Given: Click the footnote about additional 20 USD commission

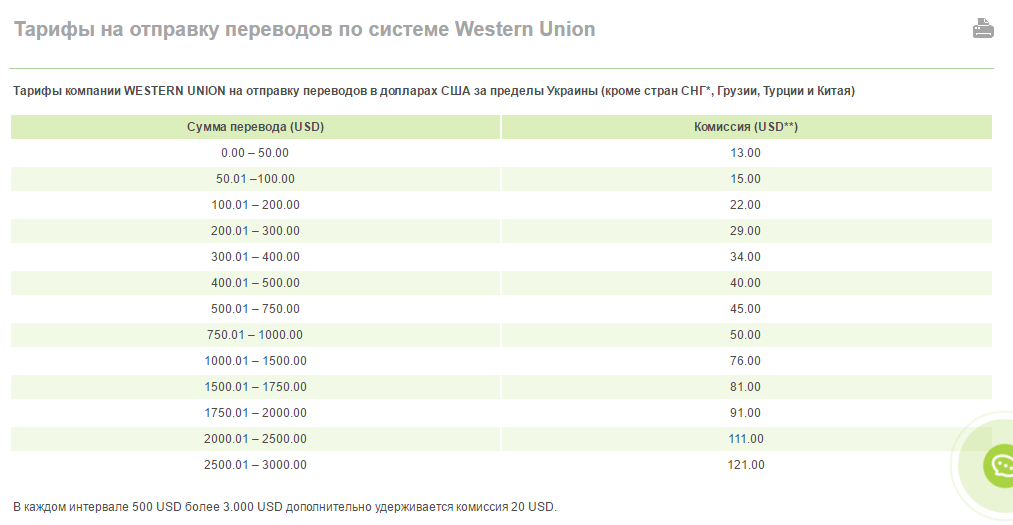Looking at the screenshot, I should [285, 507].
